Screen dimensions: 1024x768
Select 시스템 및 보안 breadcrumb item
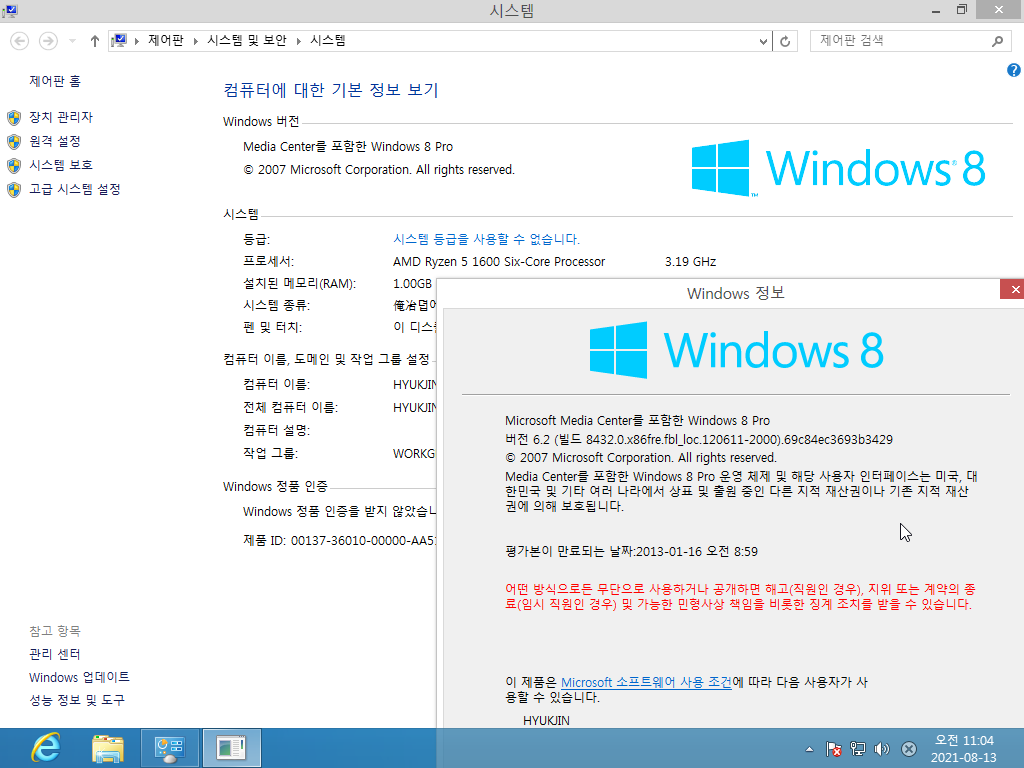coord(247,40)
